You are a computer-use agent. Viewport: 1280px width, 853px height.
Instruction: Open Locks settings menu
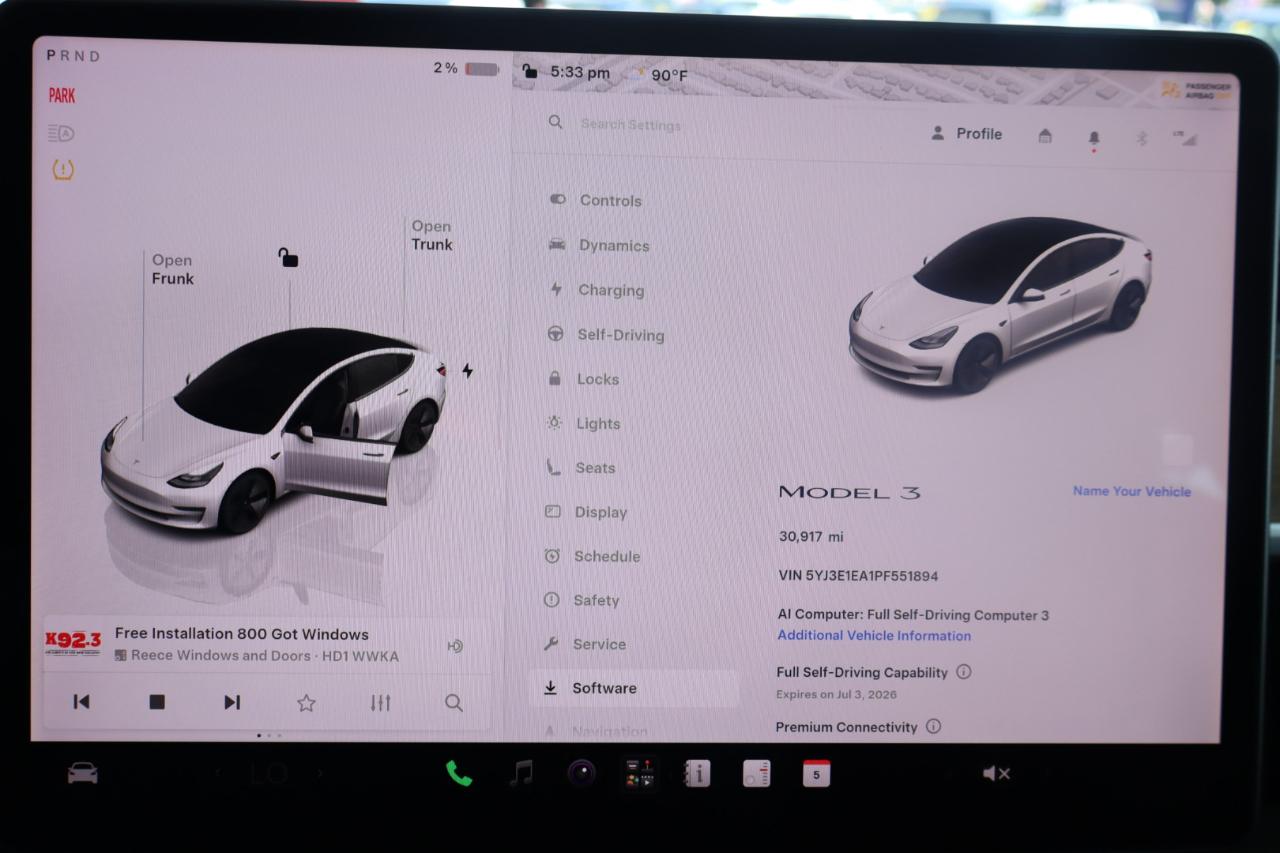point(583,379)
